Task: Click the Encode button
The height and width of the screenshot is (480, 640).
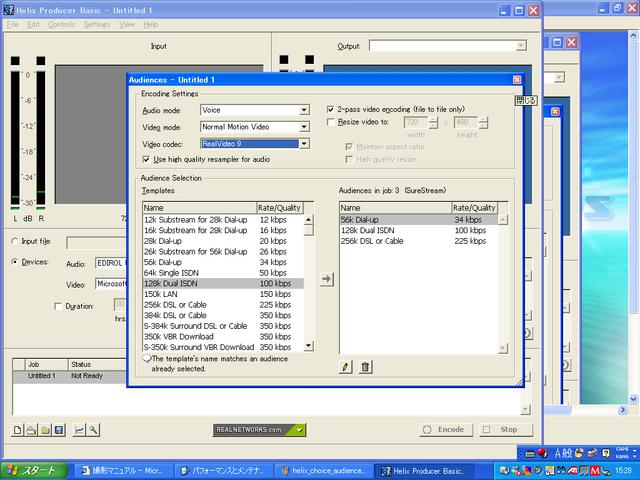Action: coord(446,430)
